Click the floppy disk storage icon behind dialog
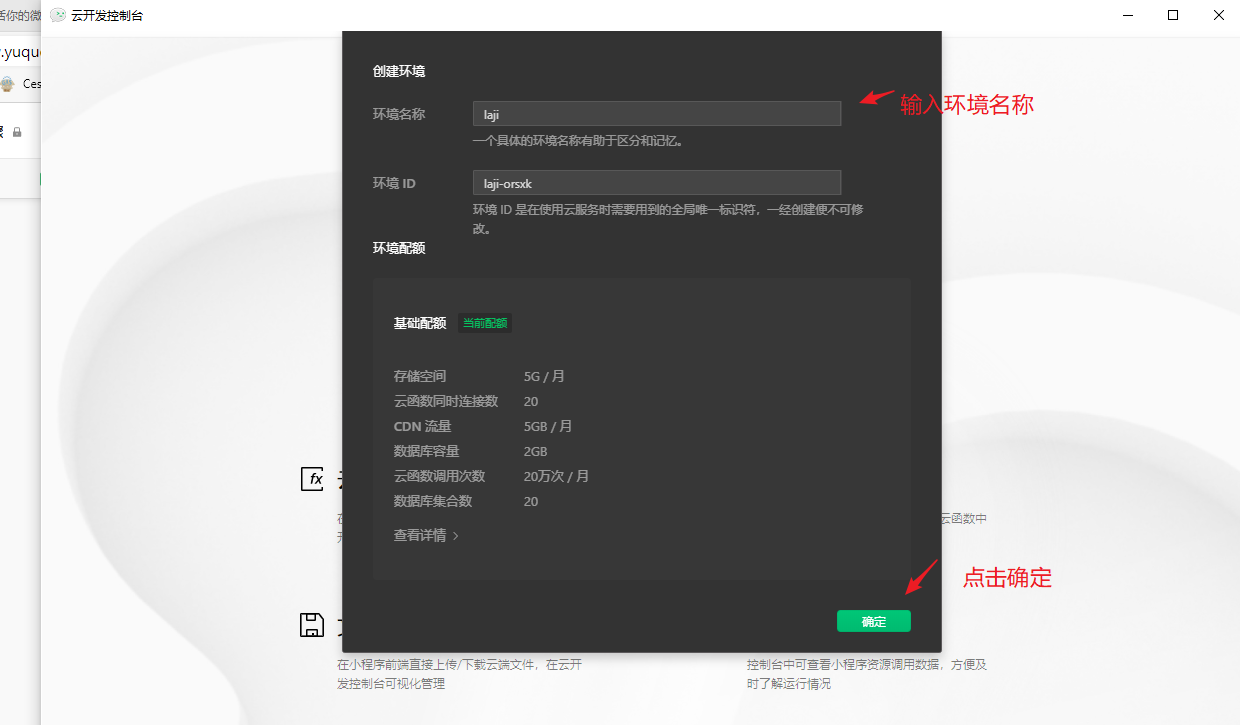Image resolution: width=1240 pixels, height=725 pixels. point(312,625)
